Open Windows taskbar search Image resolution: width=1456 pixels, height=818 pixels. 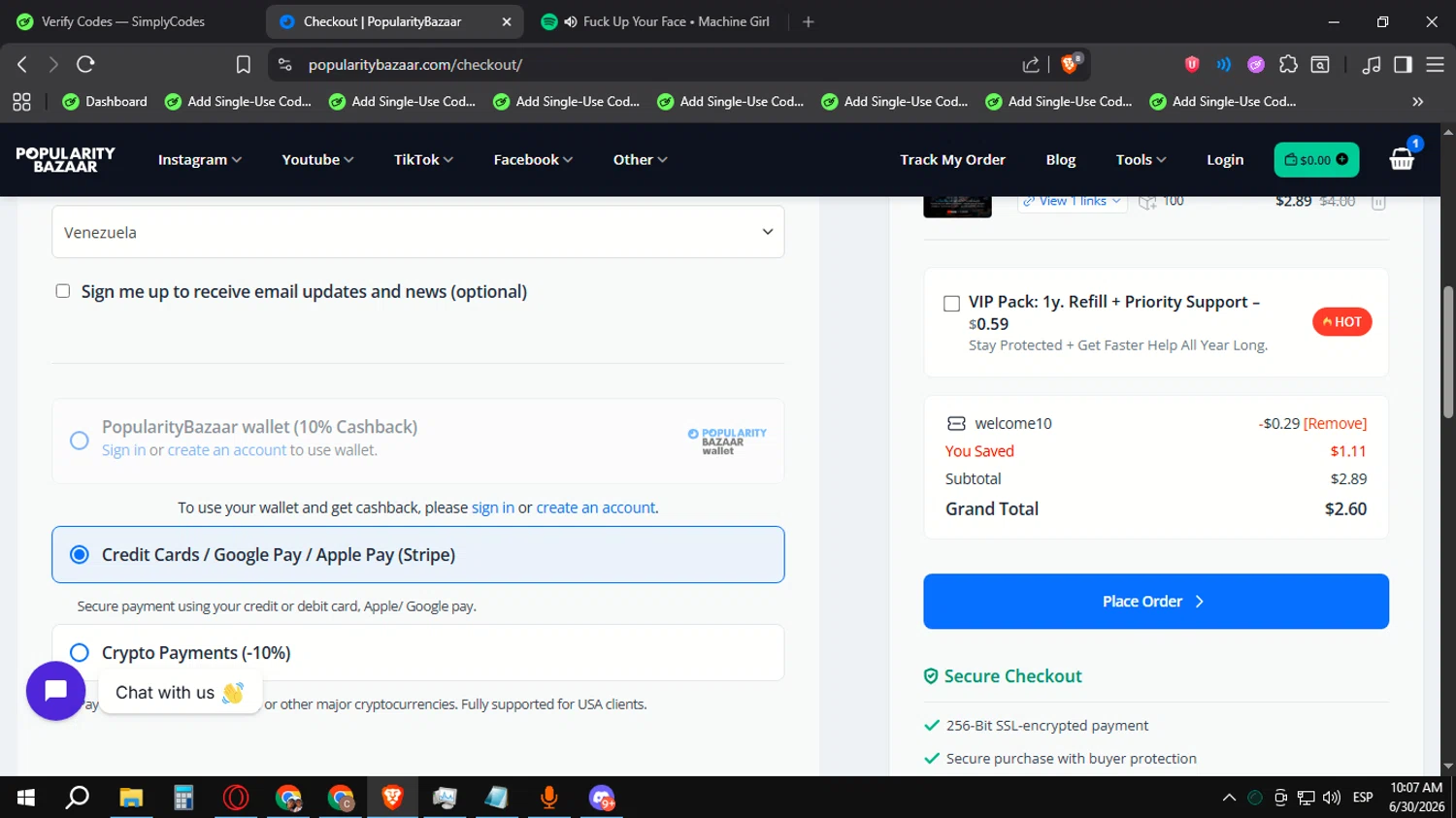[78, 798]
